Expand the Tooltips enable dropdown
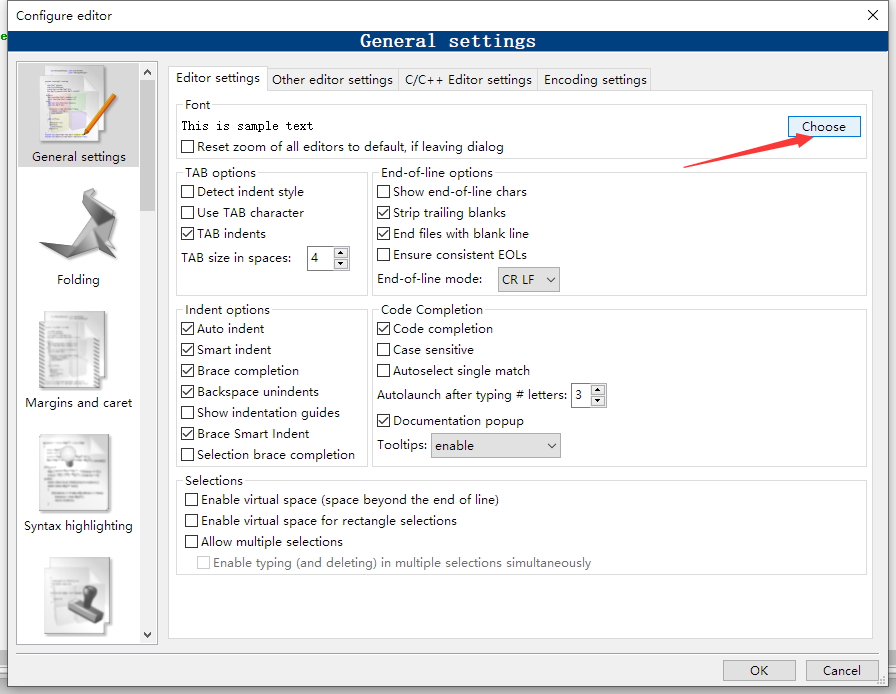This screenshot has width=896, height=694. pyautogui.click(x=495, y=445)
